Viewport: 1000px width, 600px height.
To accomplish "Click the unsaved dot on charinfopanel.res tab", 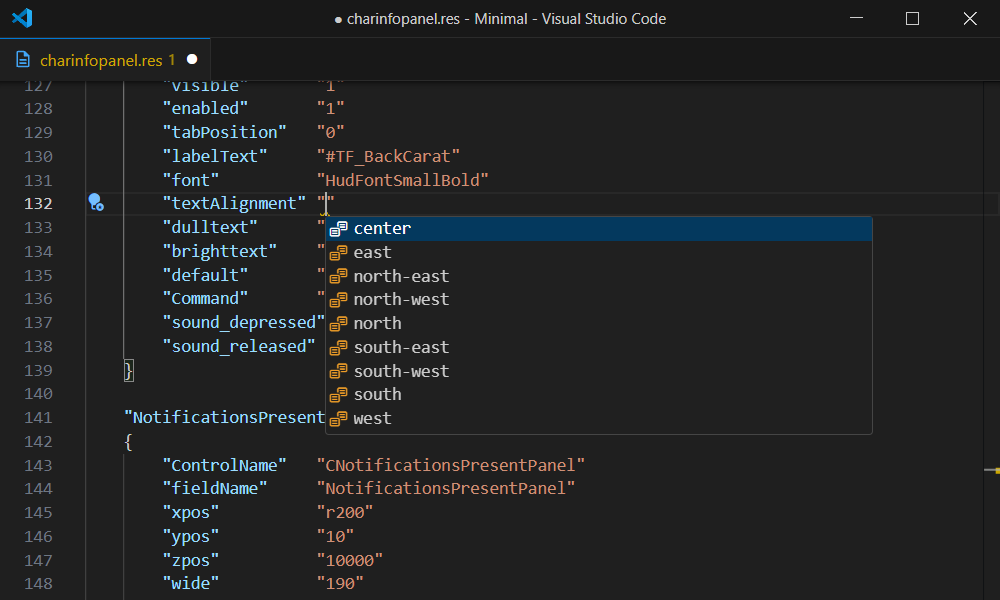I will (x=192, y=59).
